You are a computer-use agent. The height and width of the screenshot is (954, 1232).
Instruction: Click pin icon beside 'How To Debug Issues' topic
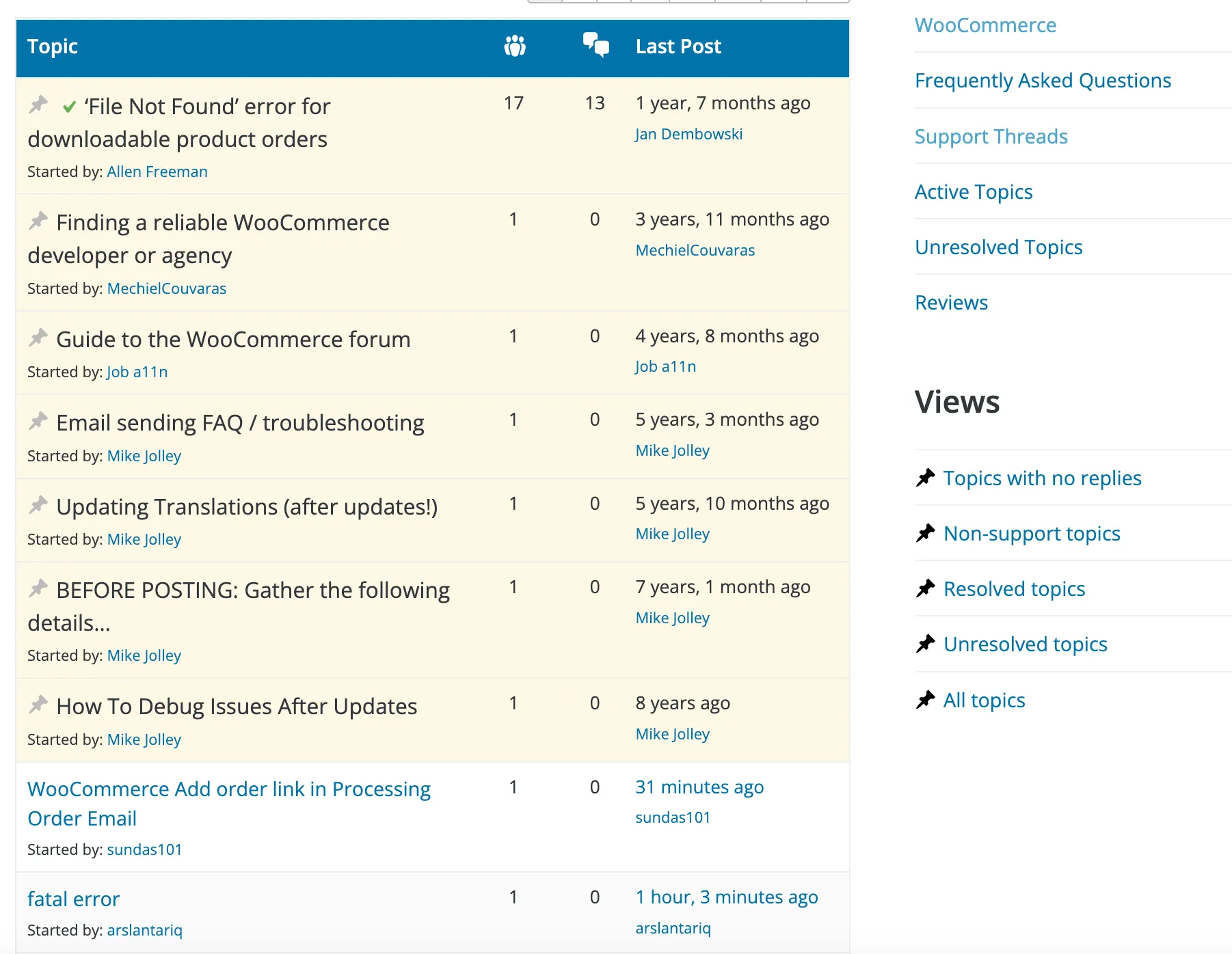[38, 705]
